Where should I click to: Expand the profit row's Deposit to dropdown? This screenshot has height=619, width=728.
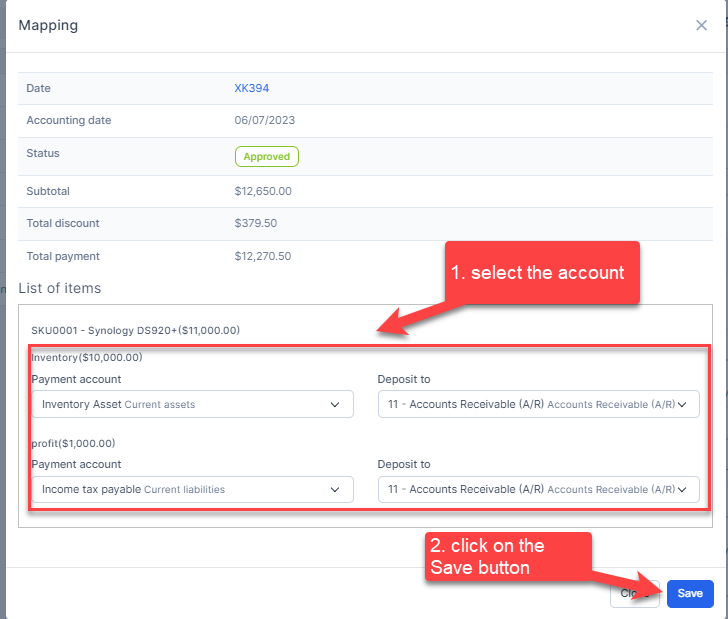tap(538, 489)
